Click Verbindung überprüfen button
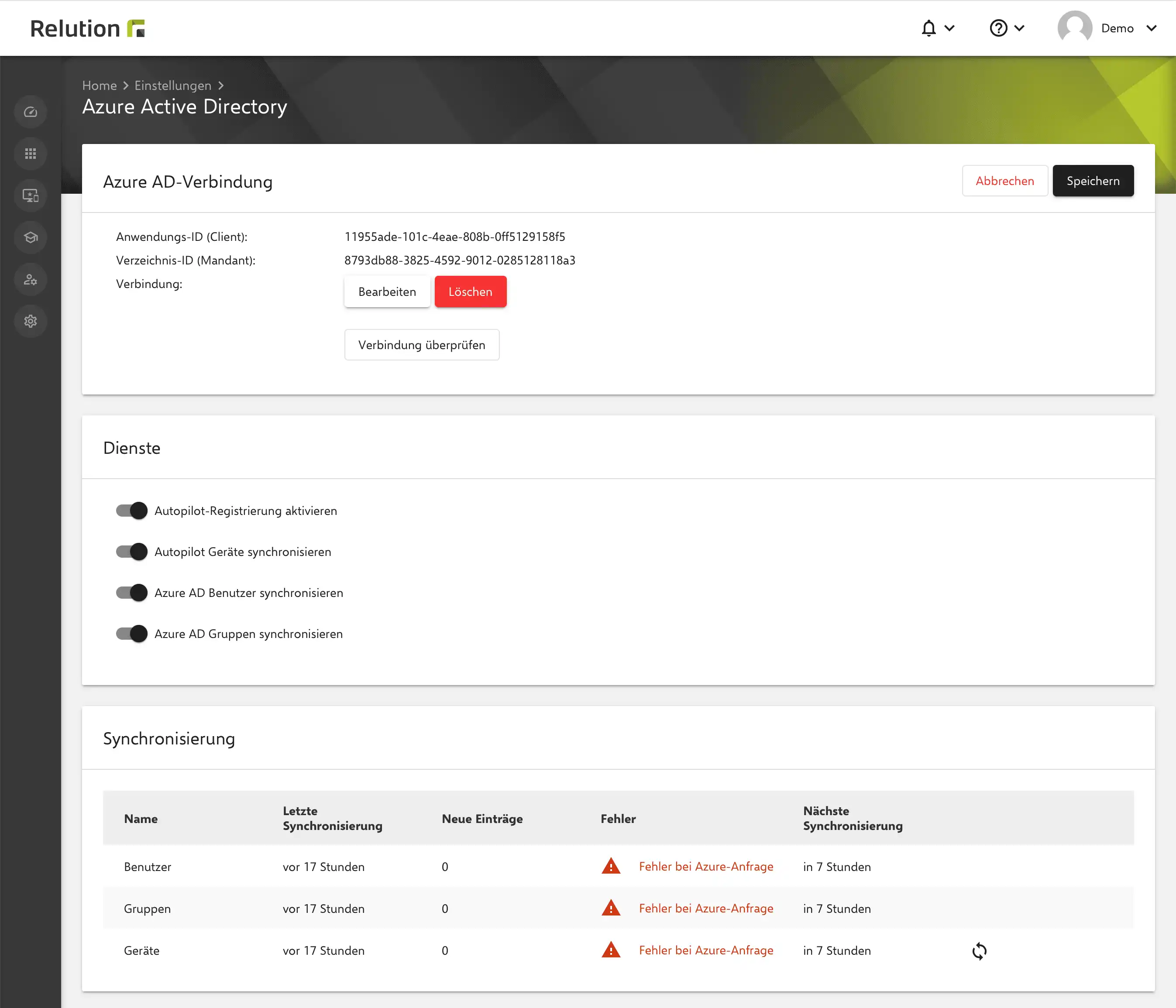This screenshot has height=1008, width=1176. (x=422, y=345)
